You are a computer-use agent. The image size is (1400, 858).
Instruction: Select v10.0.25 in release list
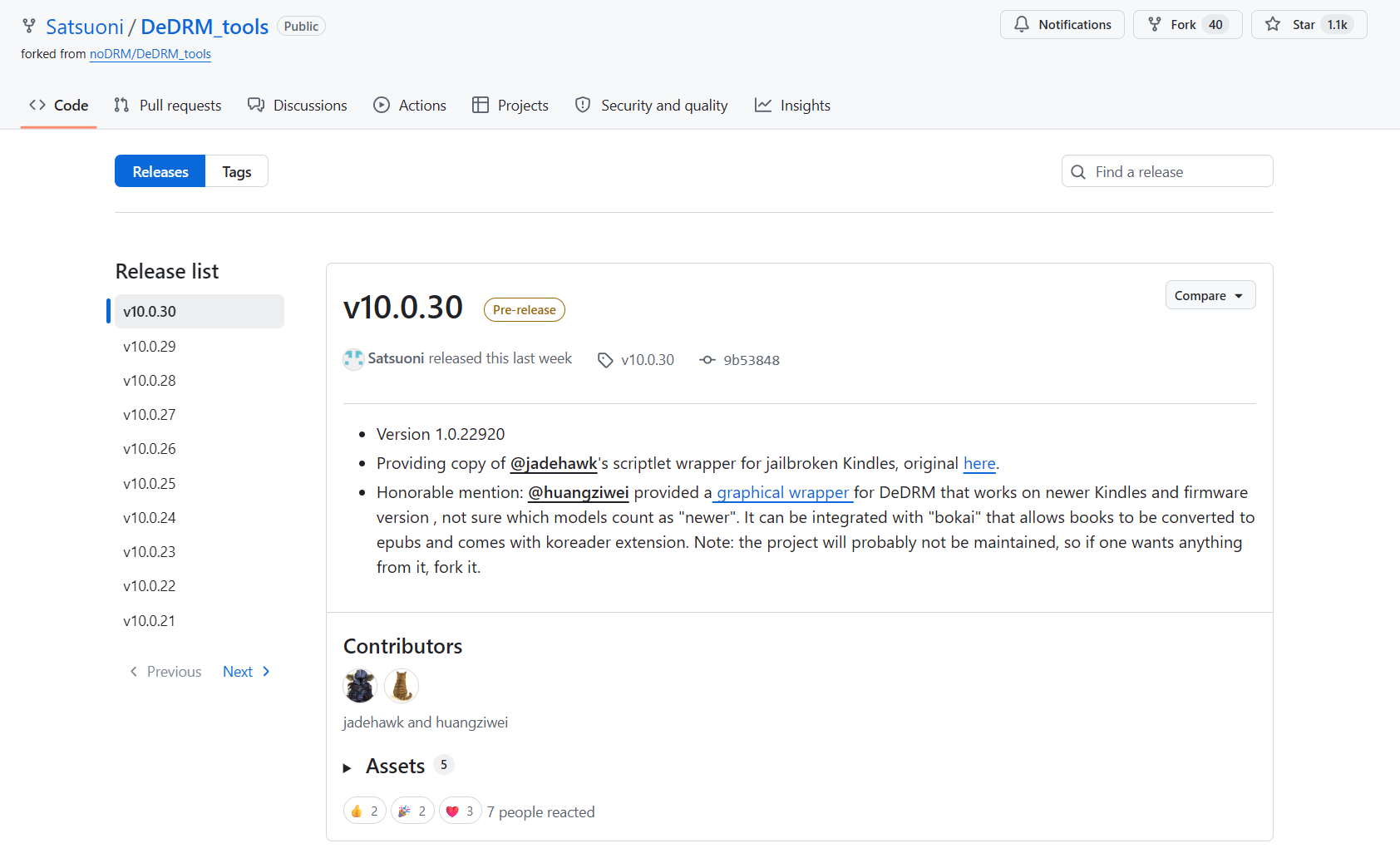(200, 483)
